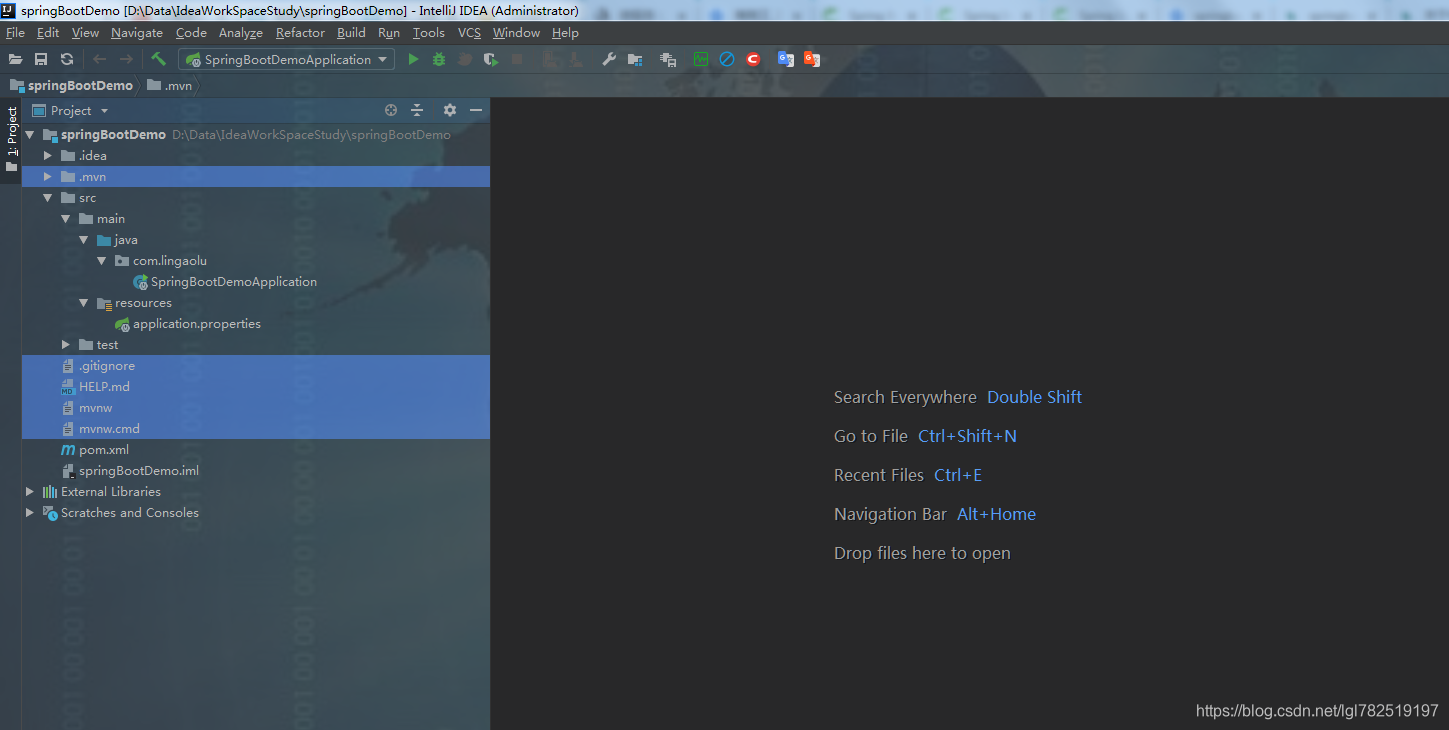Expand Scratches and Consoles arrow
The image size is (1449, 730).
point(30,513)
